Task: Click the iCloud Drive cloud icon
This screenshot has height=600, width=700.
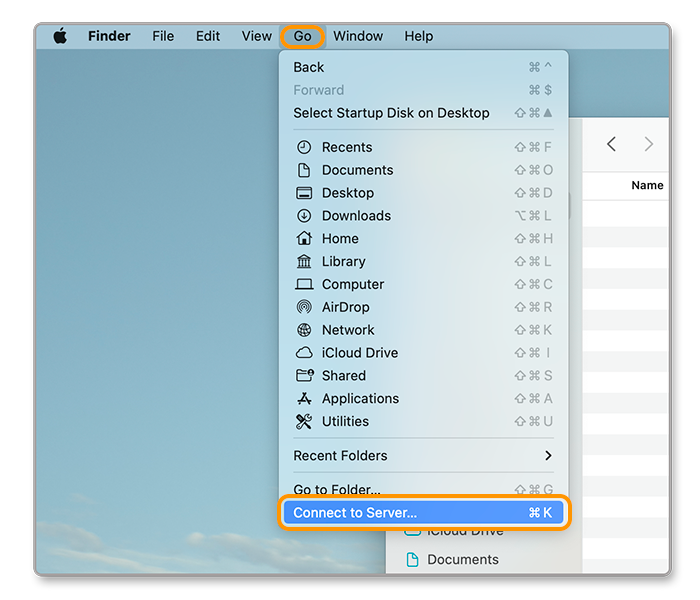Action: (x=304, y=353)
